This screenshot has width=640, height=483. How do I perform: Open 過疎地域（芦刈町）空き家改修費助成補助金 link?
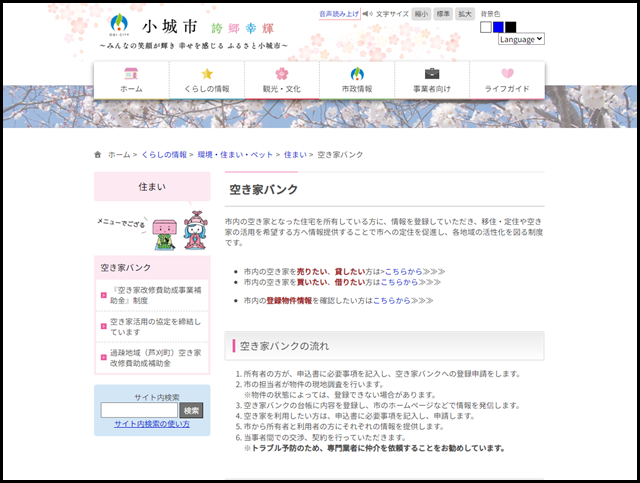pos(156,358)
